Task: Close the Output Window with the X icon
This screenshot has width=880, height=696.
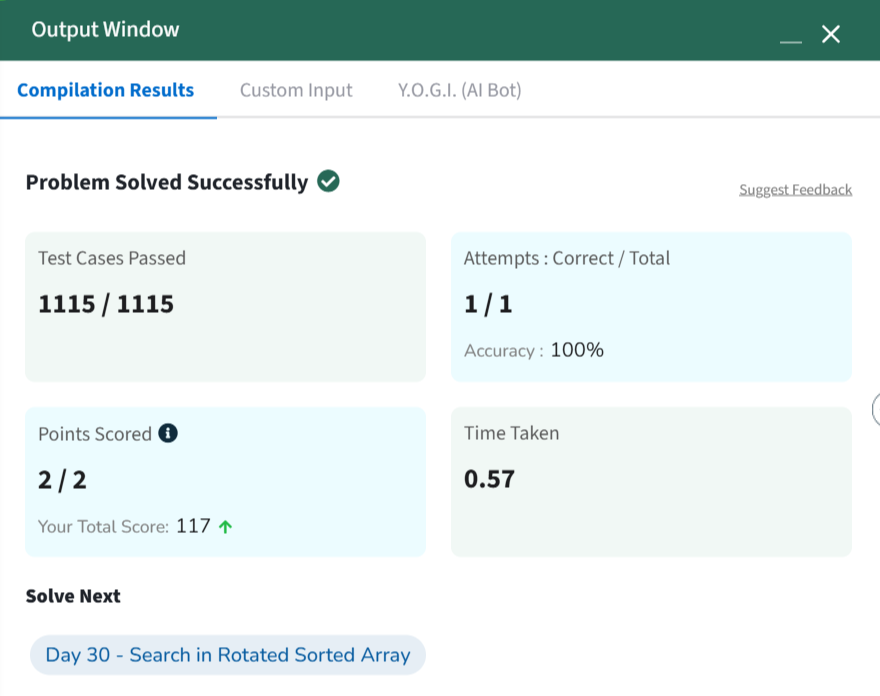Action: [x=831, y=34]
